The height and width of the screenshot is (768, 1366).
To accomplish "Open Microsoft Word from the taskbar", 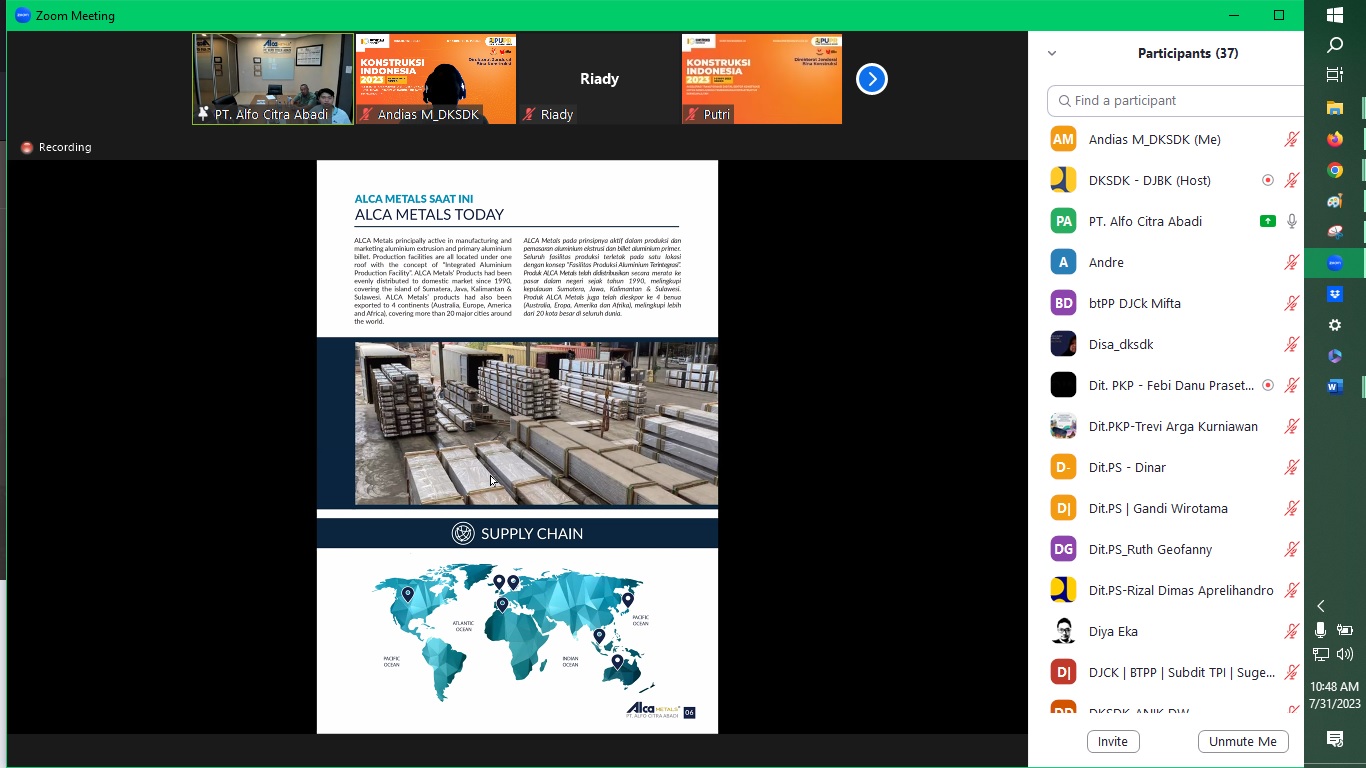I will pyautogui.click(x=1335, y=387).
